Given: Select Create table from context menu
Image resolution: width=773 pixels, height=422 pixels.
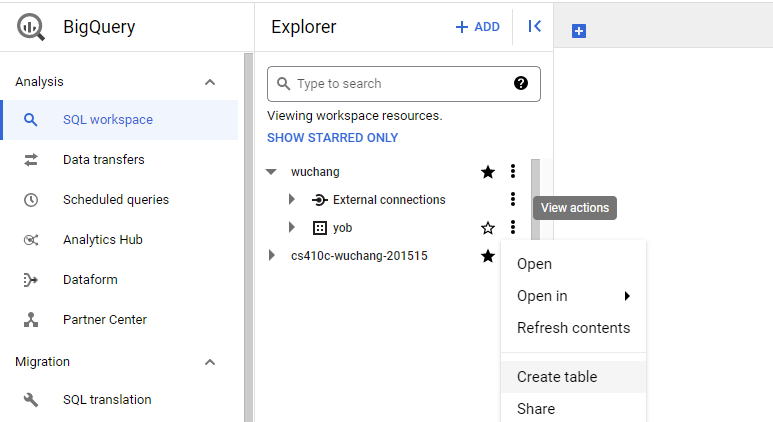Looking at the screenshot, I should coord(557,377).
